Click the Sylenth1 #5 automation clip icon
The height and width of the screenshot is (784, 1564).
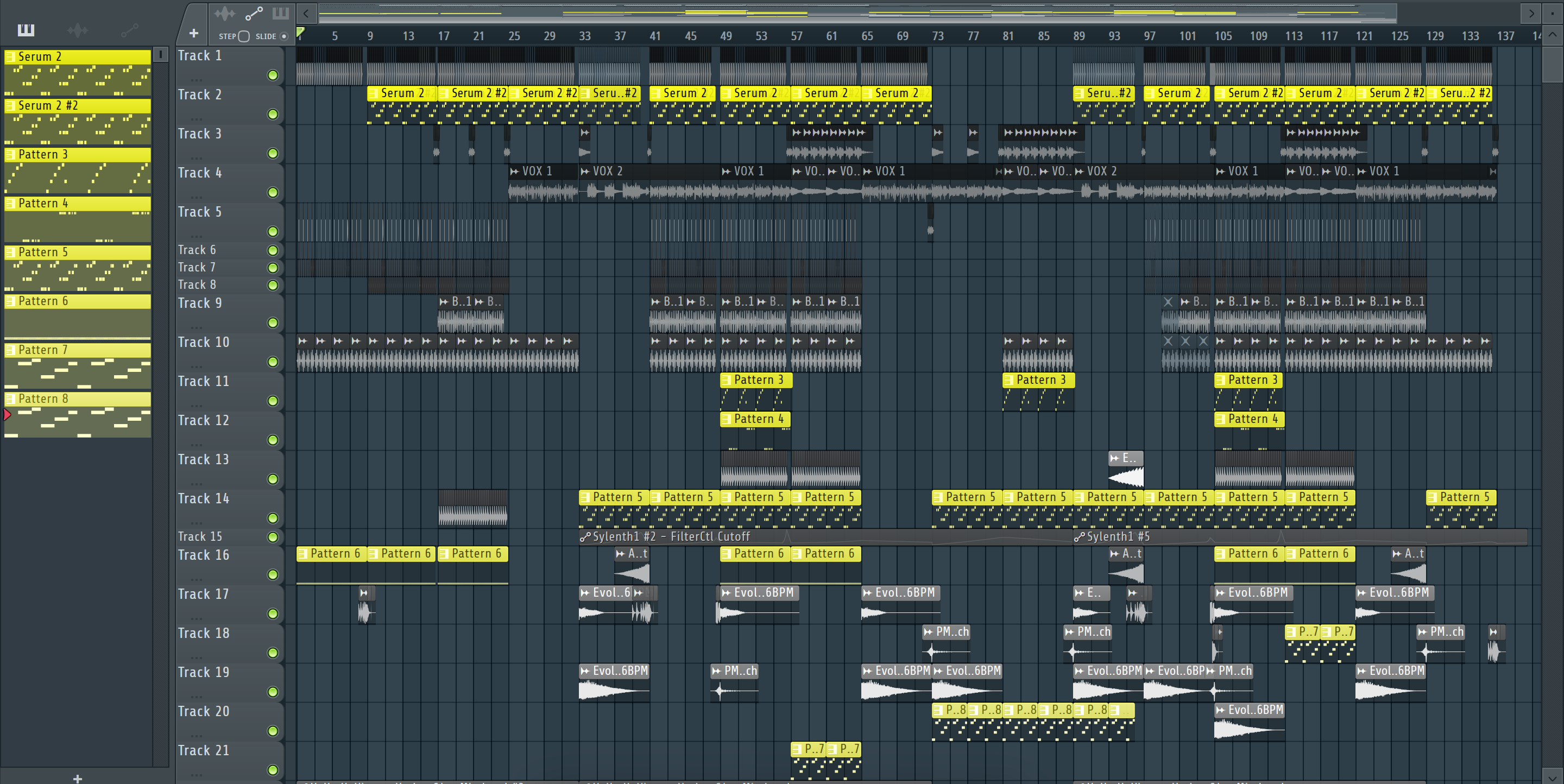(x=1080, y=537)
